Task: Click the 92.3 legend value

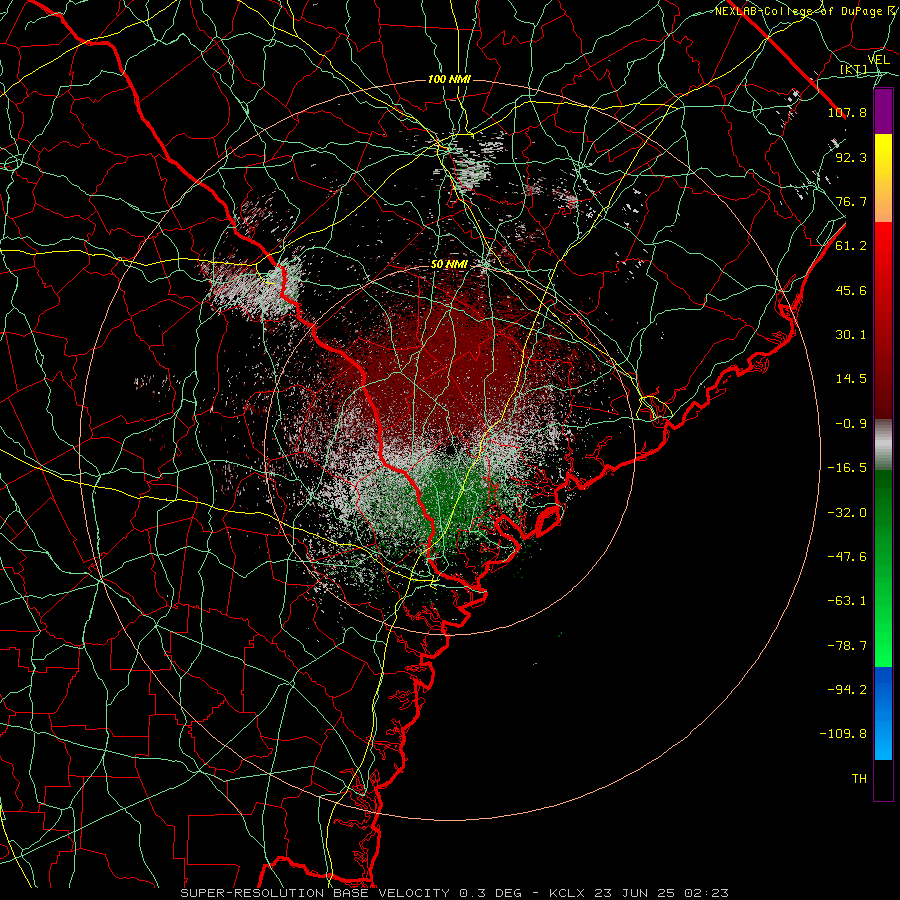Action: [851, 157]
